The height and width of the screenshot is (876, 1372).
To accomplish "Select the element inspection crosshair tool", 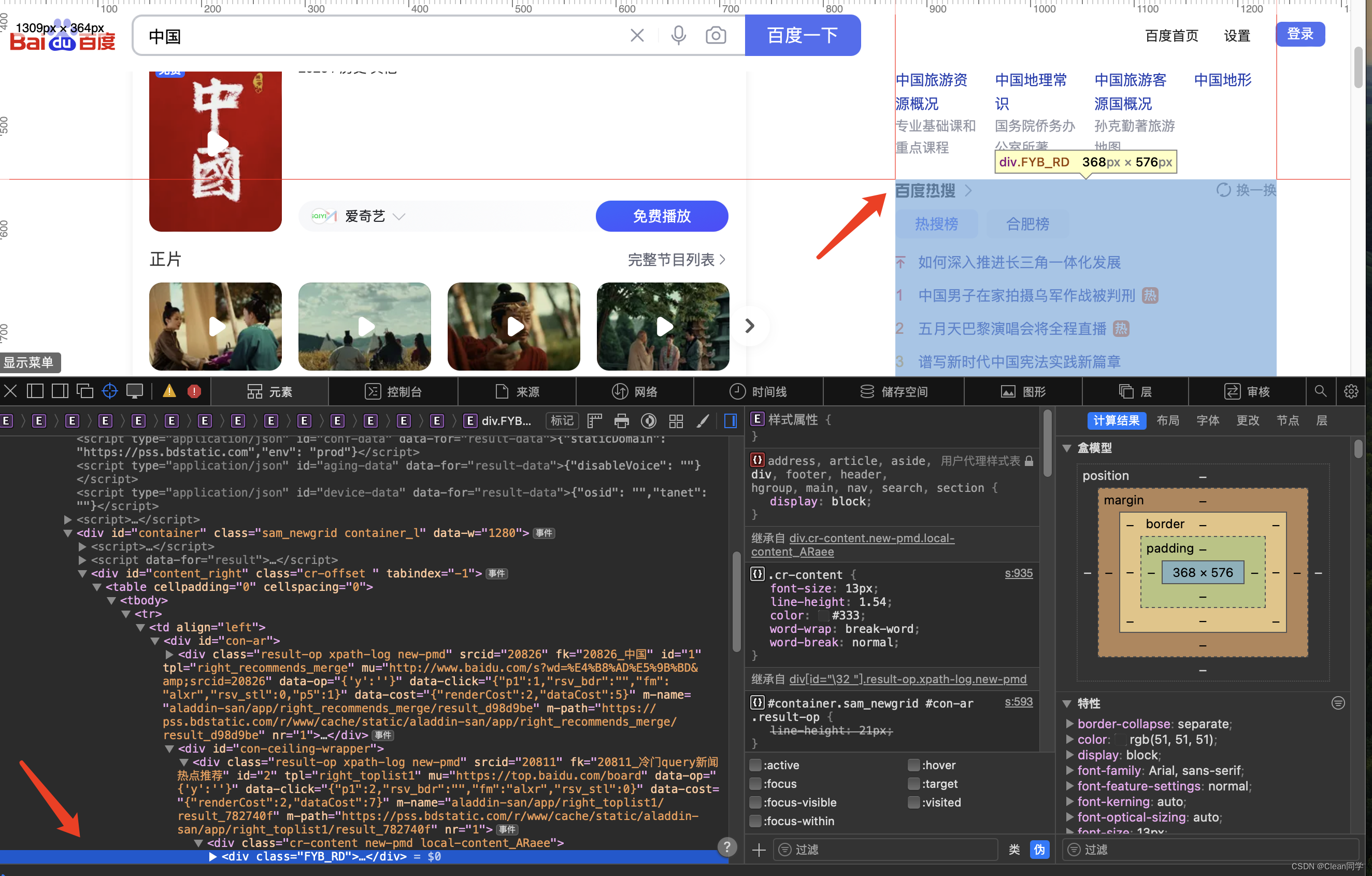I will pyautogui.click(x=109, y=391).
